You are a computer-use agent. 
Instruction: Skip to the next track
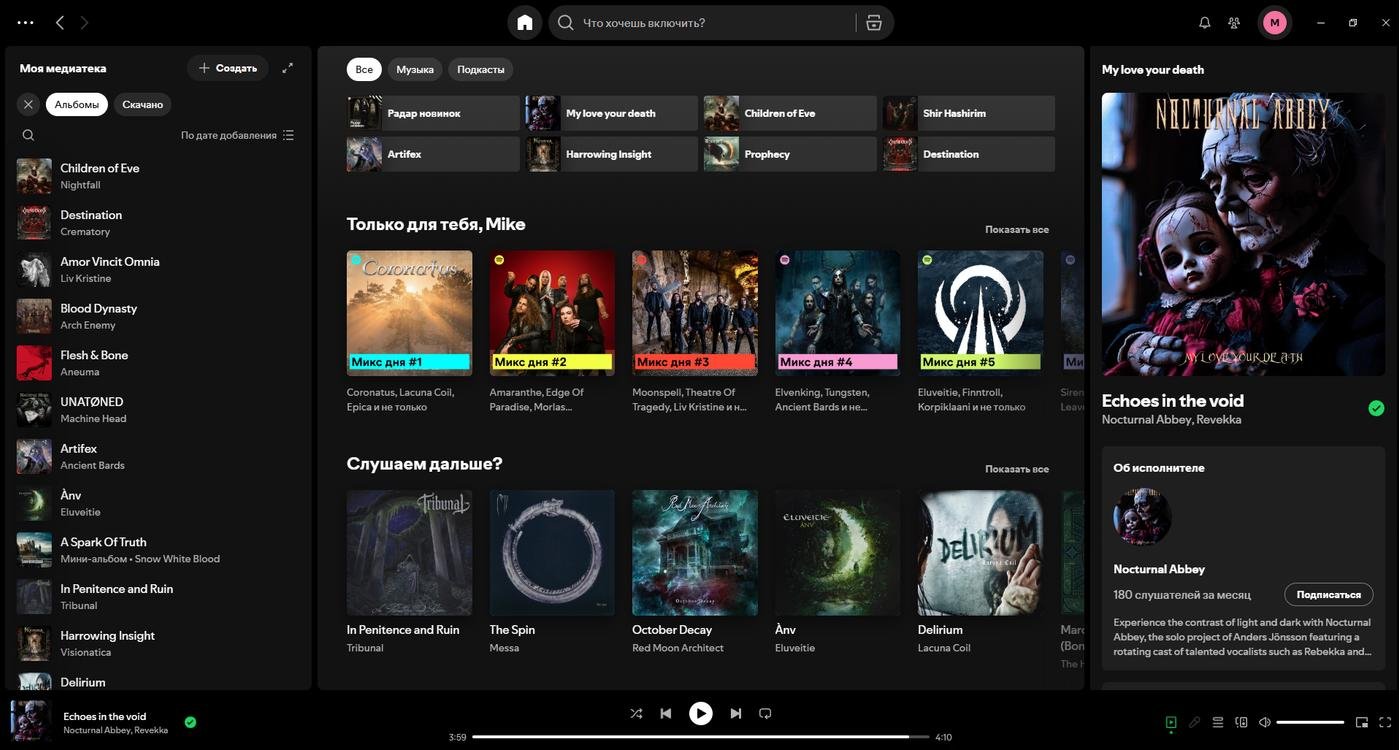[736, 713]
